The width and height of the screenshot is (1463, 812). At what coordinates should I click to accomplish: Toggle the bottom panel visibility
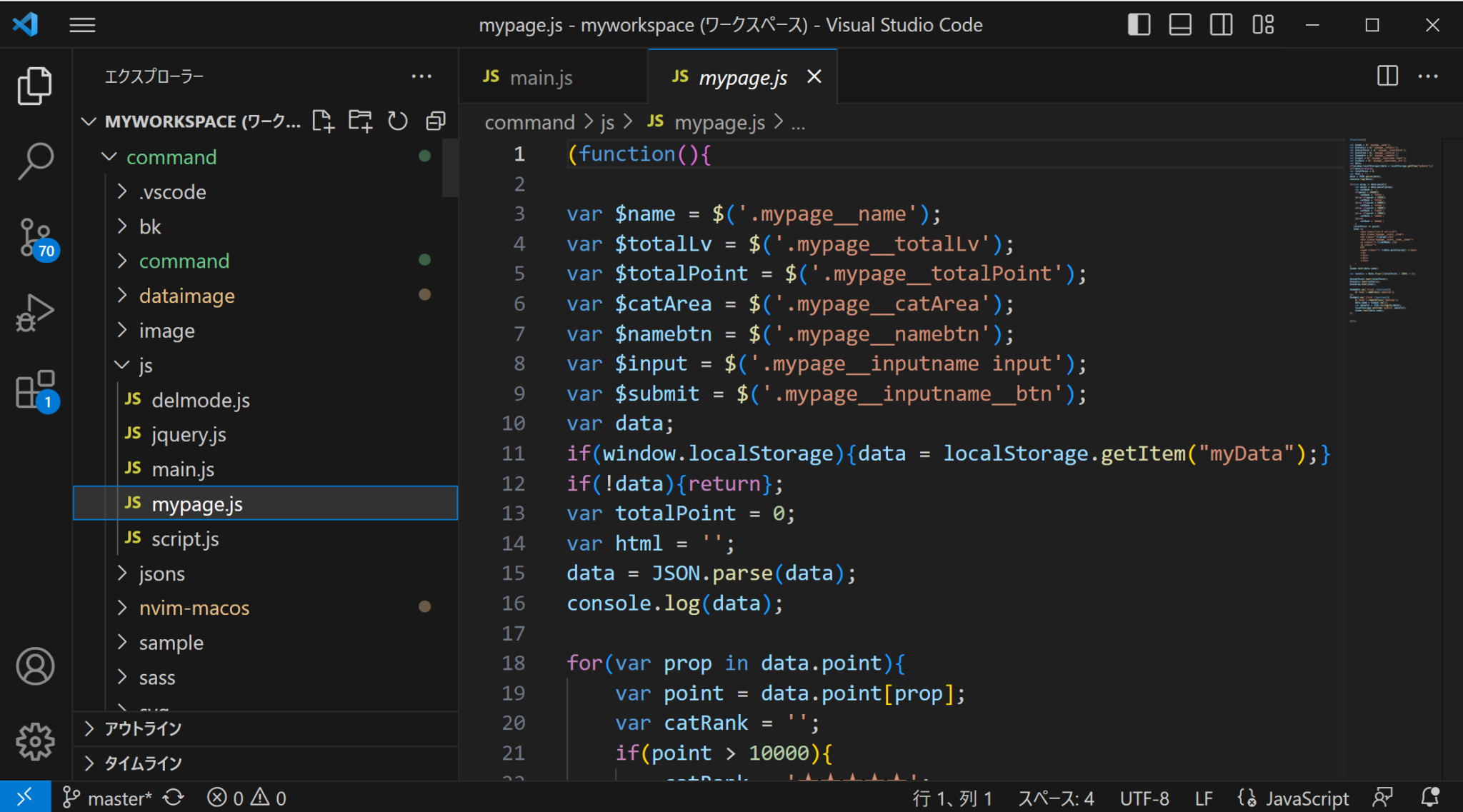[1179, 25]
